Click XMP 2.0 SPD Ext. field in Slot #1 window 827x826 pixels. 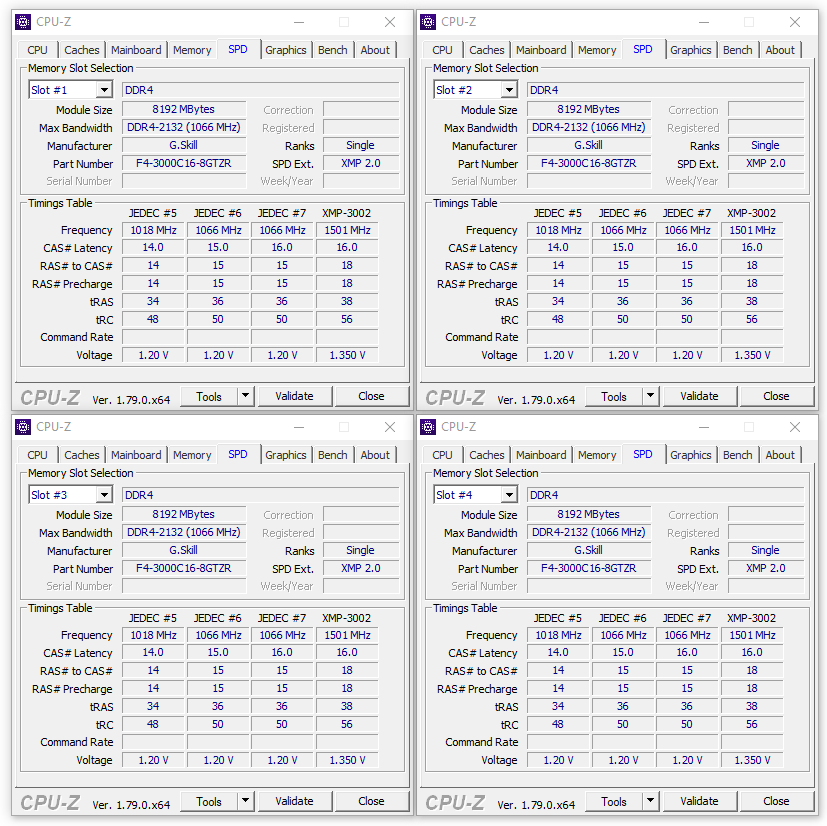pyautogui.click(x=361, y=164)
